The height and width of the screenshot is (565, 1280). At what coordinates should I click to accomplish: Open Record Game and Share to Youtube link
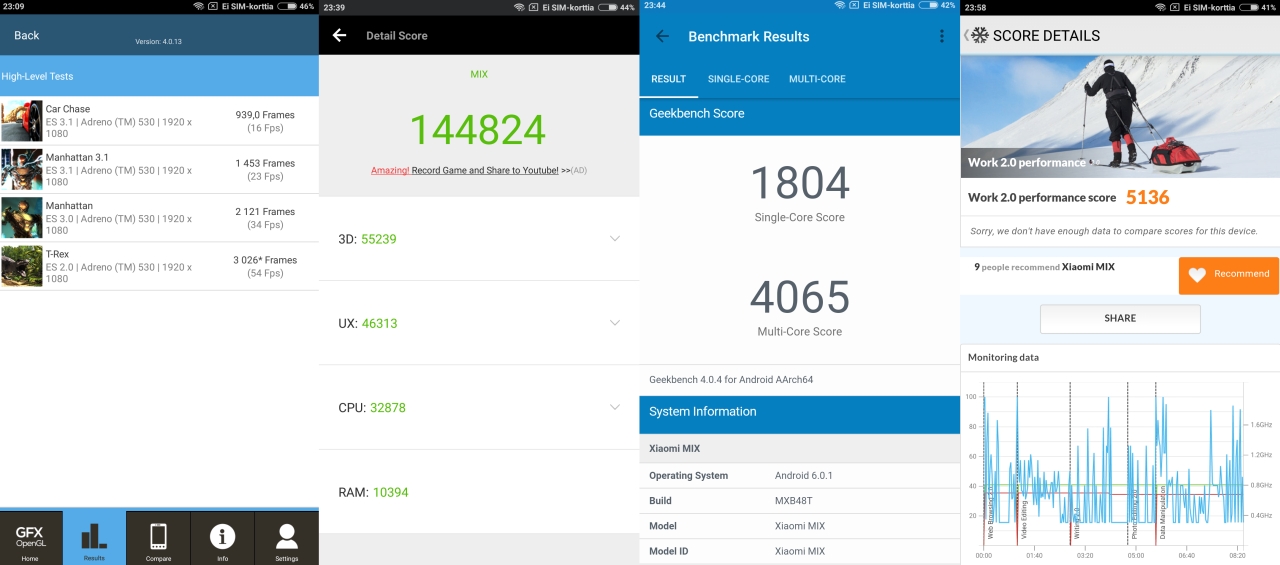click(465, 170)
